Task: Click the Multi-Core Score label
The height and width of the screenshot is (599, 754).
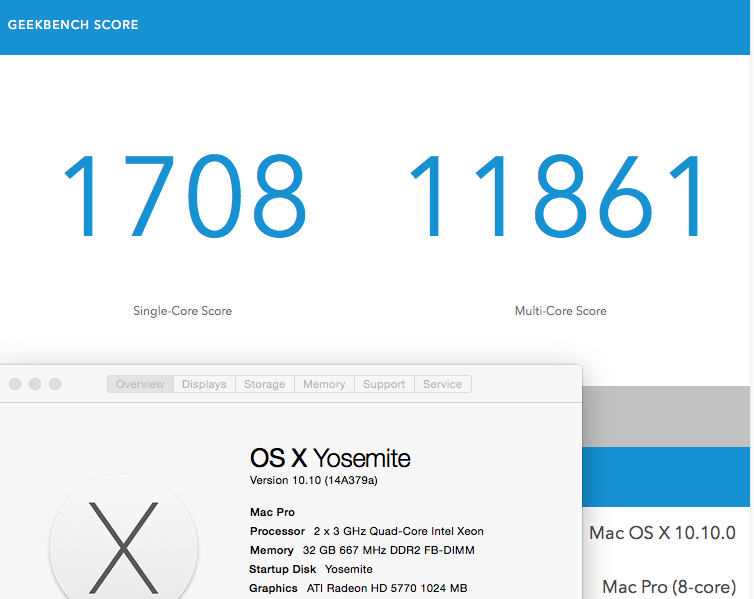Action: click(561, 311)
